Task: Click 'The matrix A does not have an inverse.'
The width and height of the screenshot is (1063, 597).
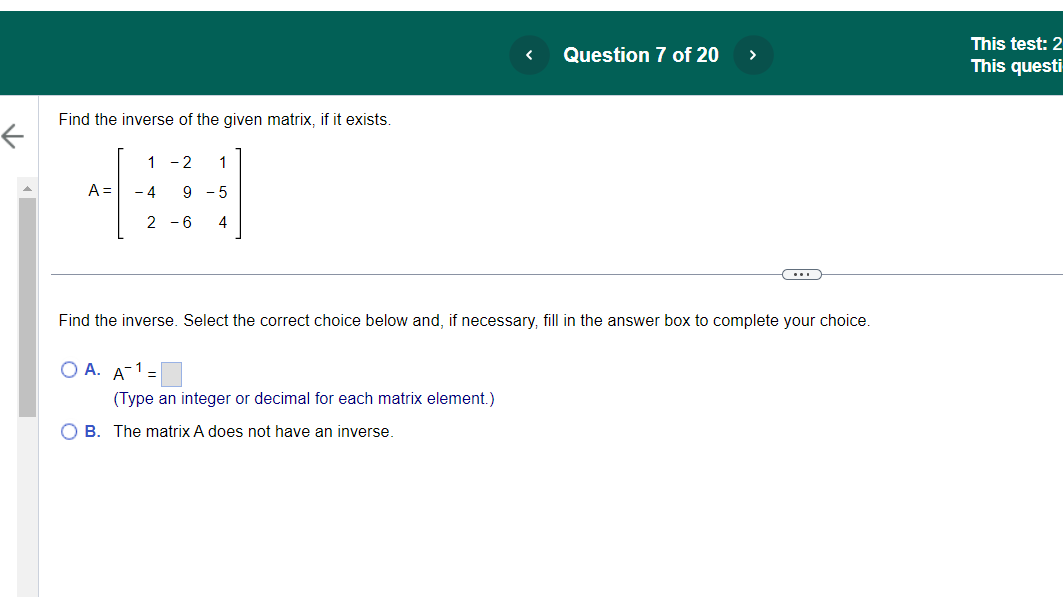Action: point(254,432)
